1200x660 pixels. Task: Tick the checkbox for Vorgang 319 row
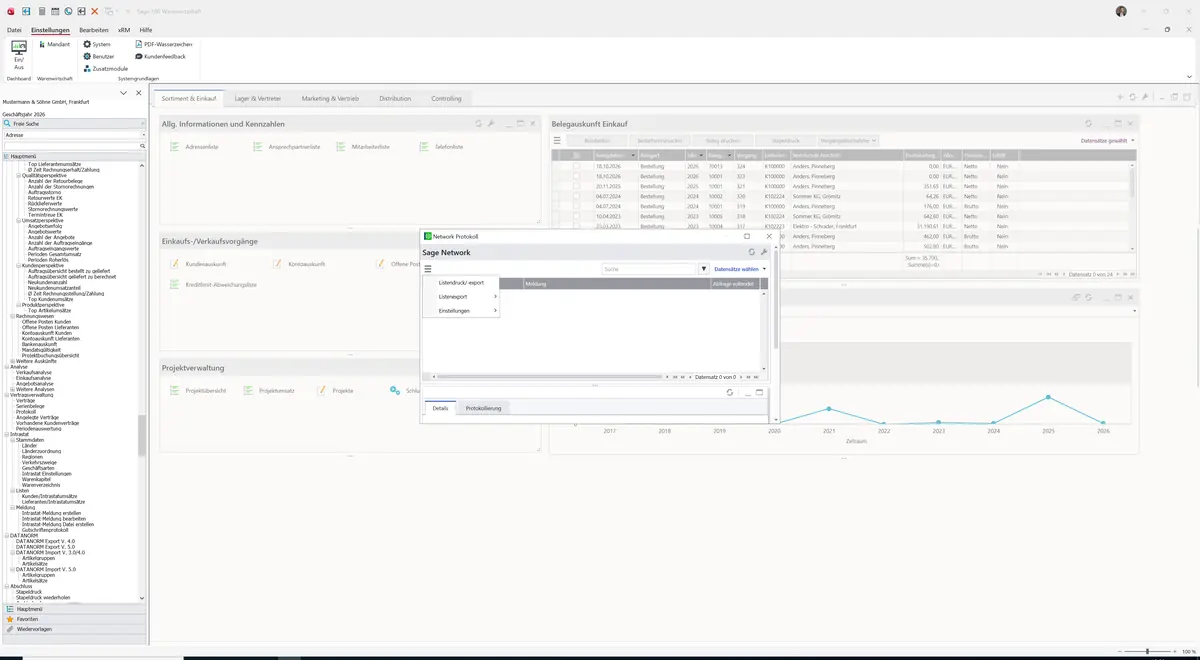tap(576, 206)
